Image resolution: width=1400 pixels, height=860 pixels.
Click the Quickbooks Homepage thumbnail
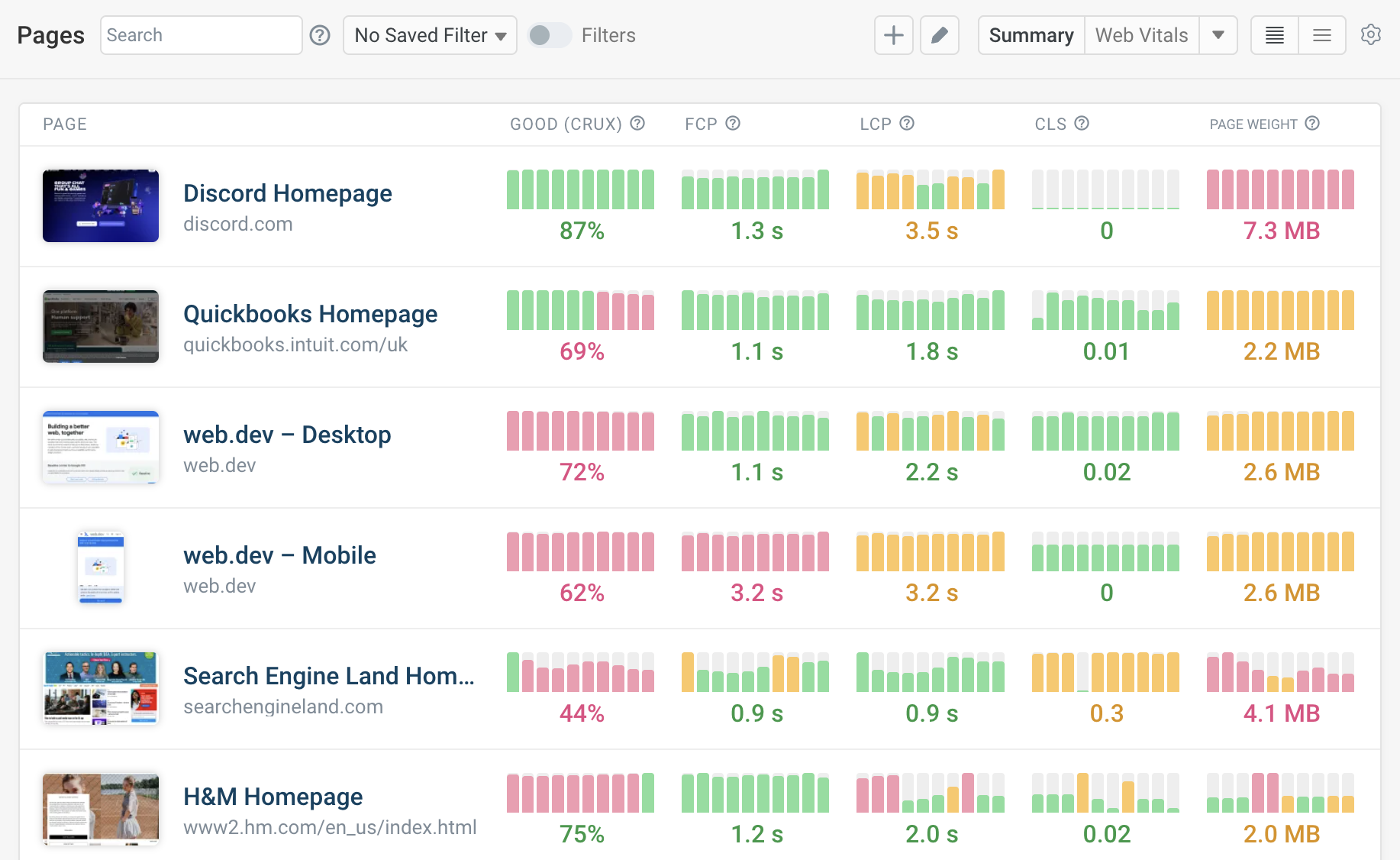tap(101, 326)
